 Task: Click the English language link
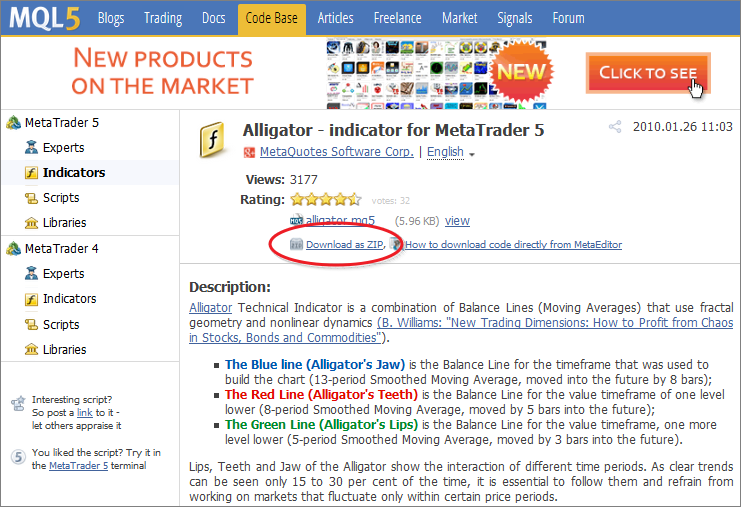pyautogui.click(x=445, y=152)
